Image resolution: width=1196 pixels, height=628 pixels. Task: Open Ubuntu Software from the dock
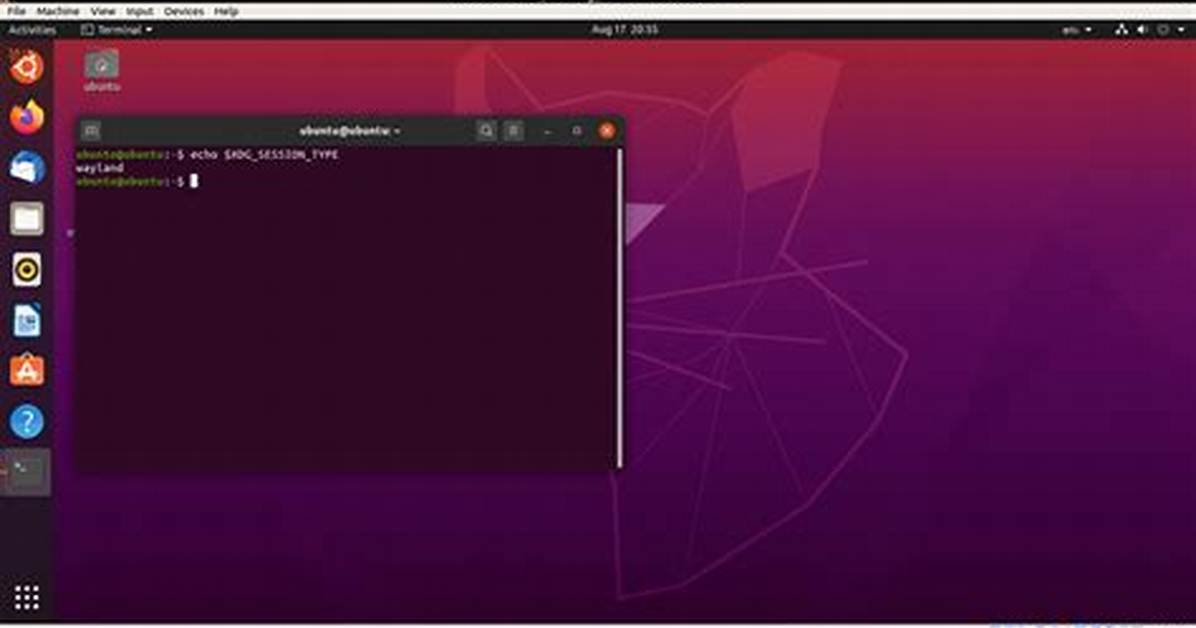(27, 371)
